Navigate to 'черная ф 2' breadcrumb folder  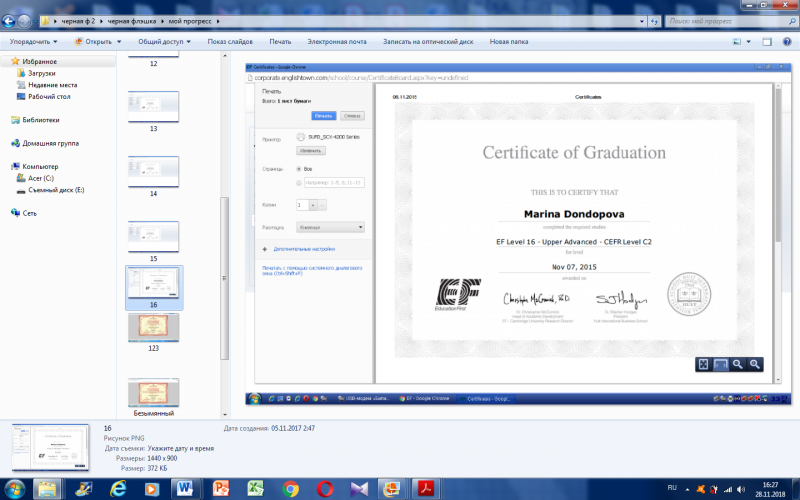pyautogui.click(x=78, y=21)
